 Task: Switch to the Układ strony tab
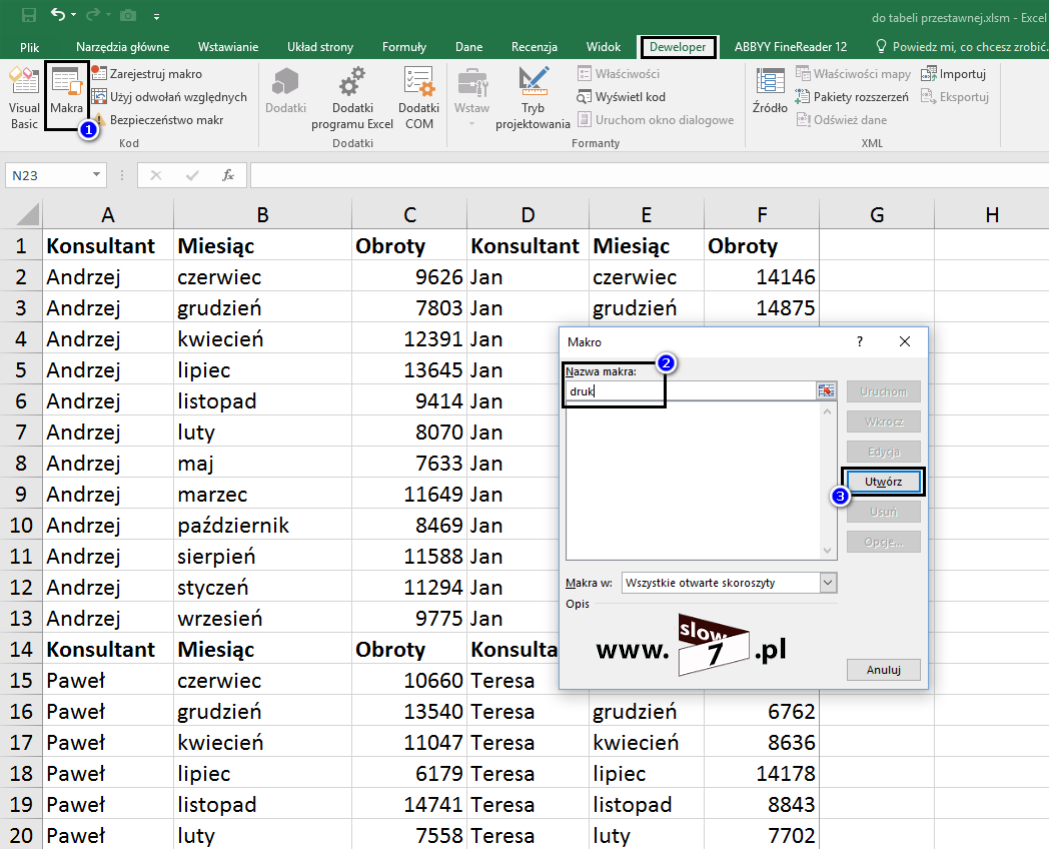coord(320,47)
